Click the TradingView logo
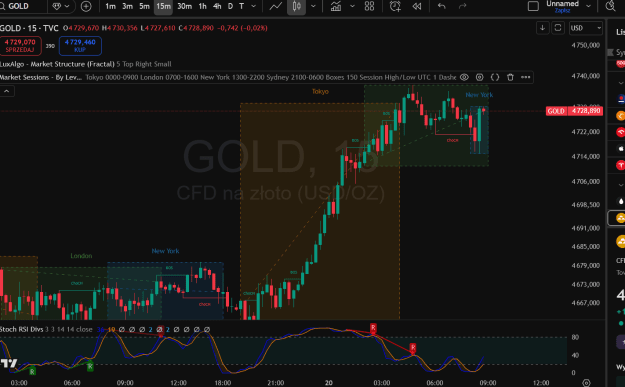 coord(9,363)
